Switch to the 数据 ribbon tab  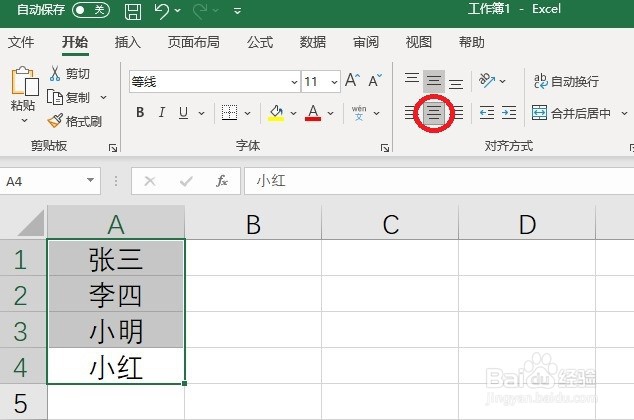pos(313,42)
